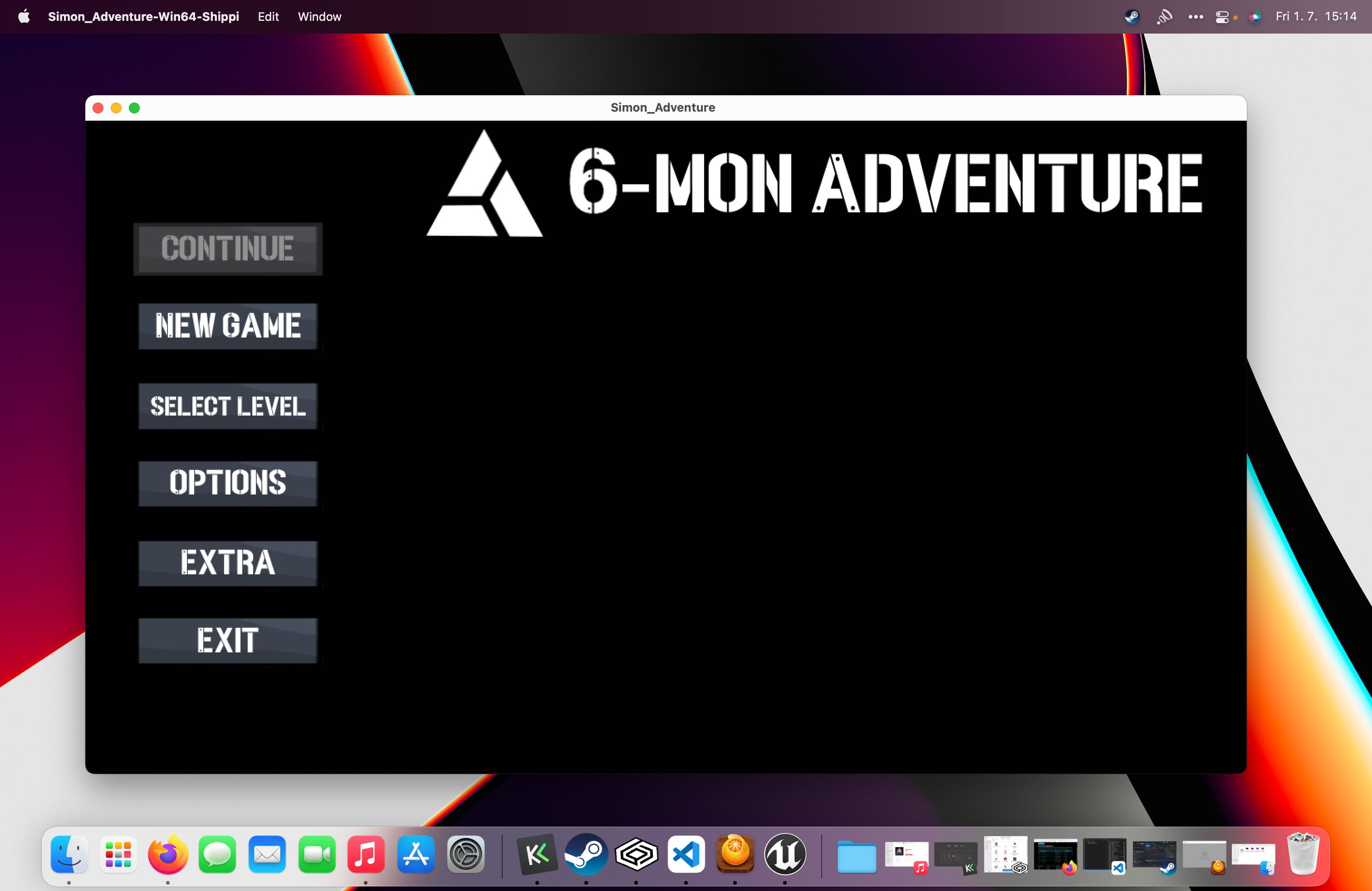Click the Steam icon in the menu bar

coord(1132,17)
